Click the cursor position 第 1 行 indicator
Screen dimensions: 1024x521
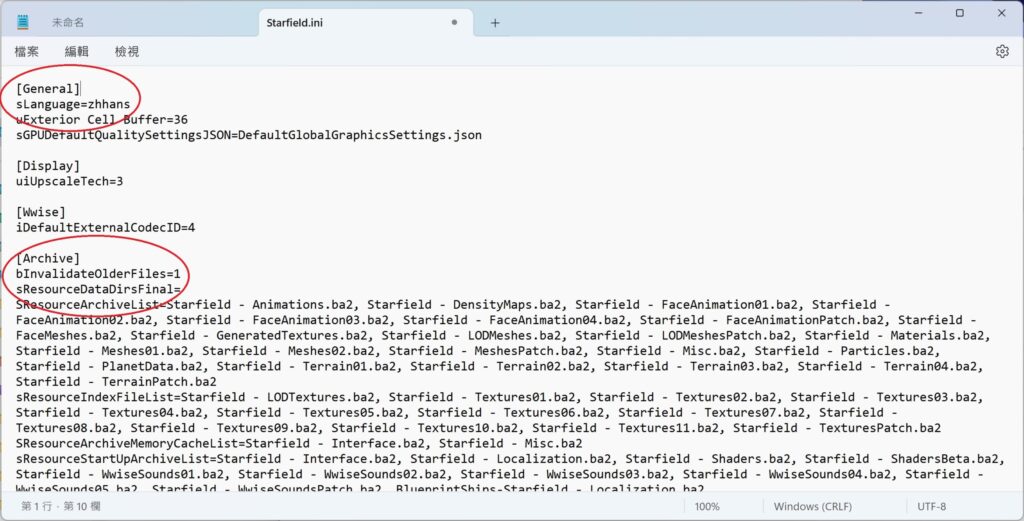pos(61,506)
